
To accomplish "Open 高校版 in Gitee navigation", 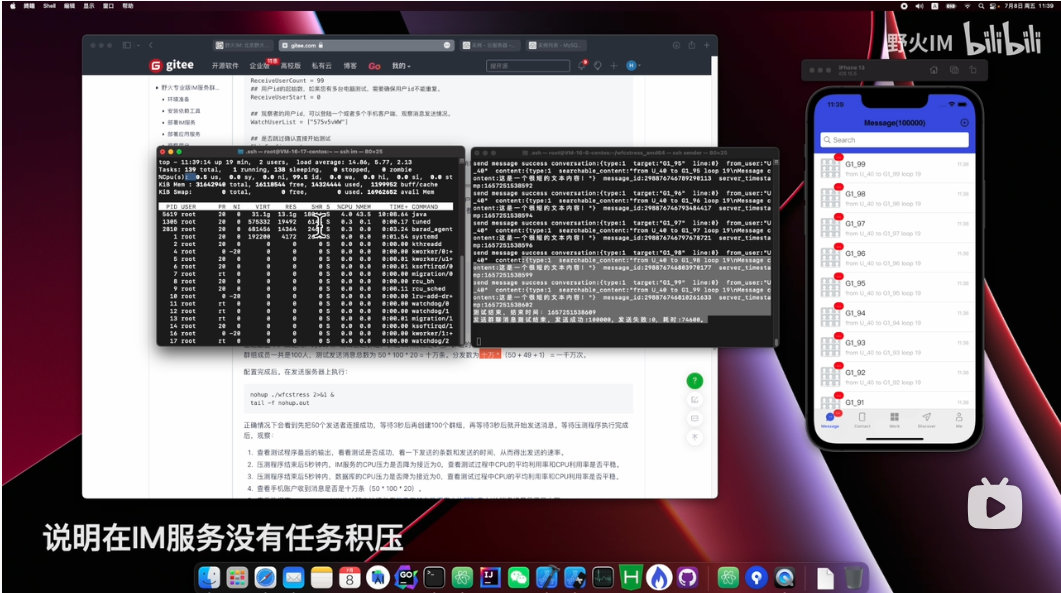I will (x=290, y=66).
